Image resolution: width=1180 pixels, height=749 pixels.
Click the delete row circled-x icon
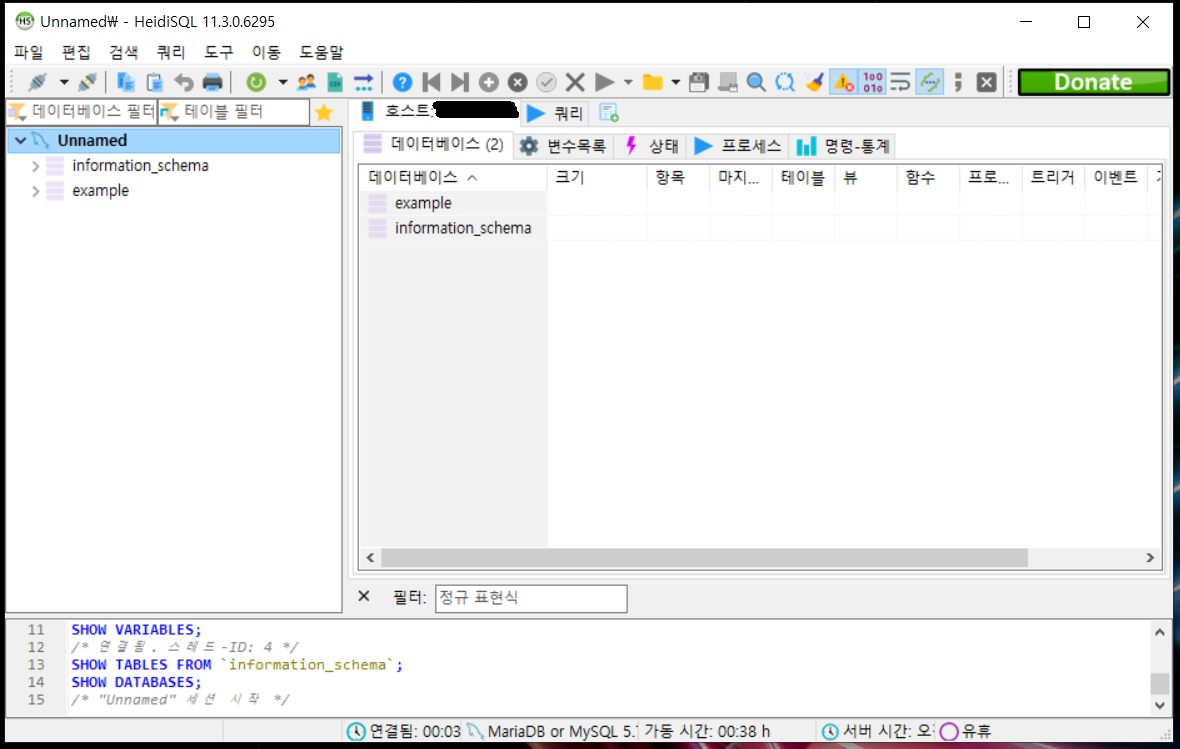tap(517, 82)
